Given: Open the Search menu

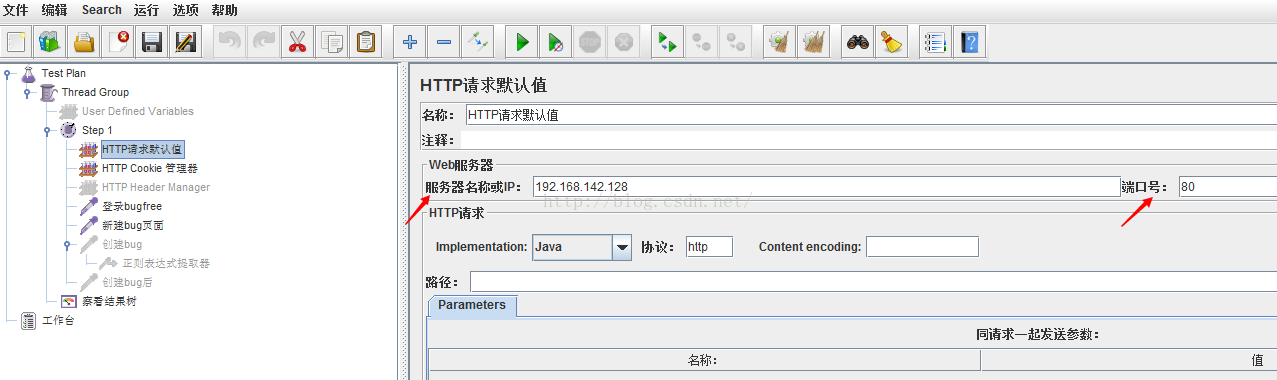Looking at the screenshot, I should tap(101, 10).
